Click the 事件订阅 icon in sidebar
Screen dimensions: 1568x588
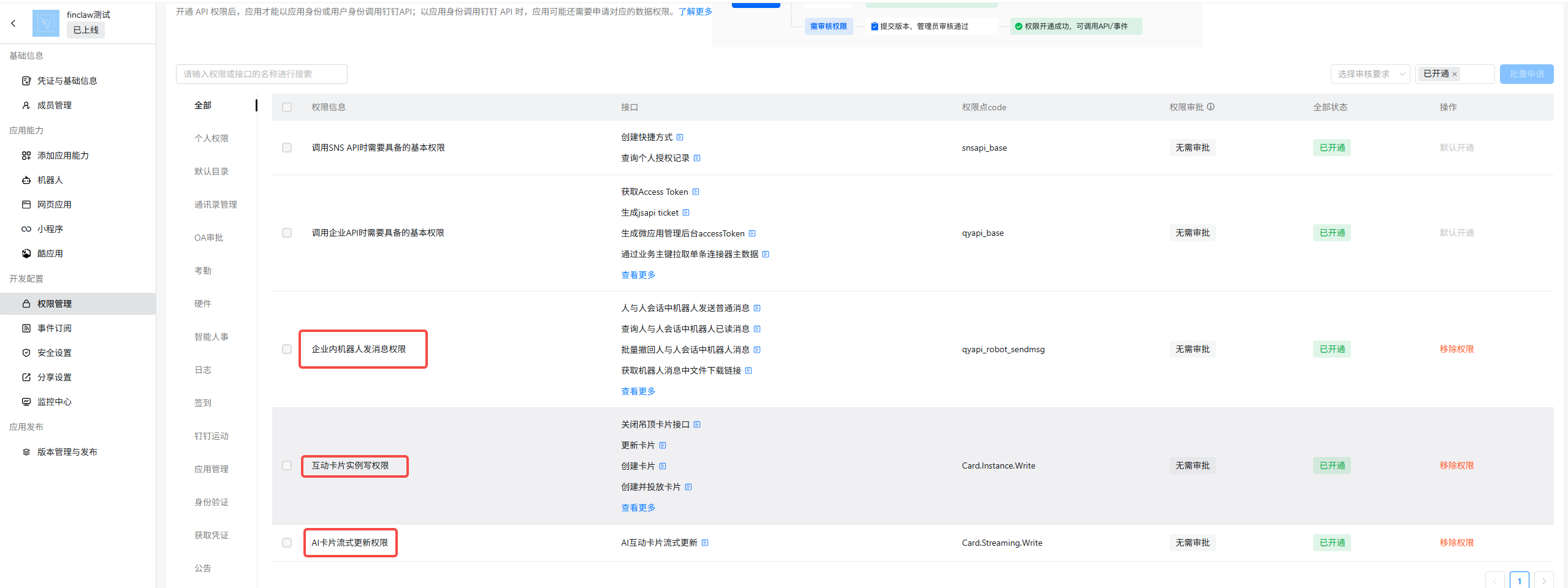26,328
